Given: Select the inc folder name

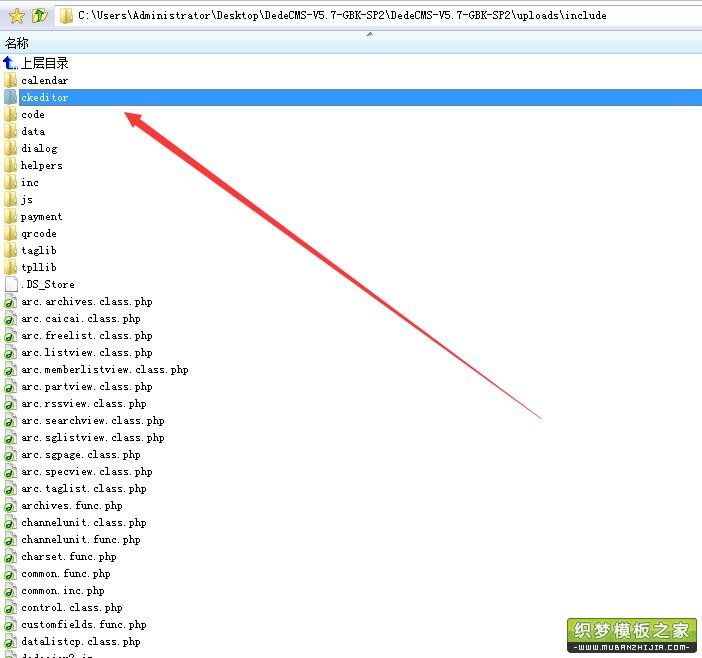Looking at the screenshot, I should pos(30,183).
